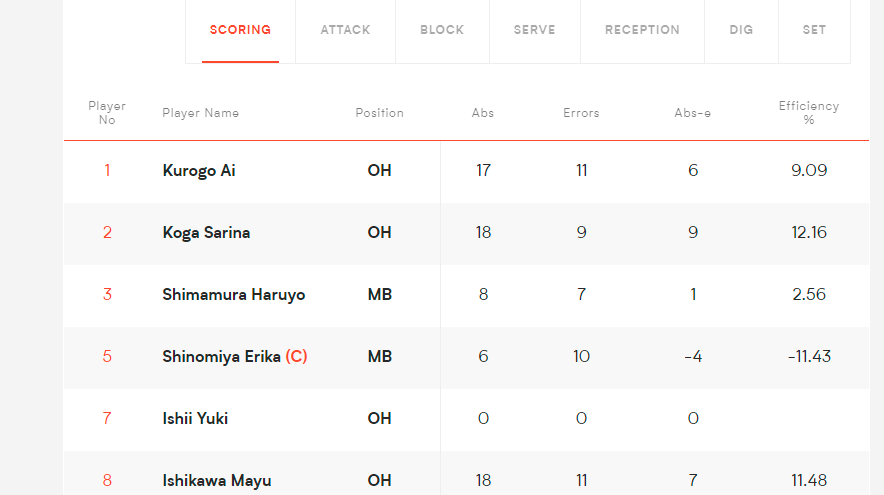Sort by the Position column header
This screenshot has height=495, width=884.
(379, 113)
